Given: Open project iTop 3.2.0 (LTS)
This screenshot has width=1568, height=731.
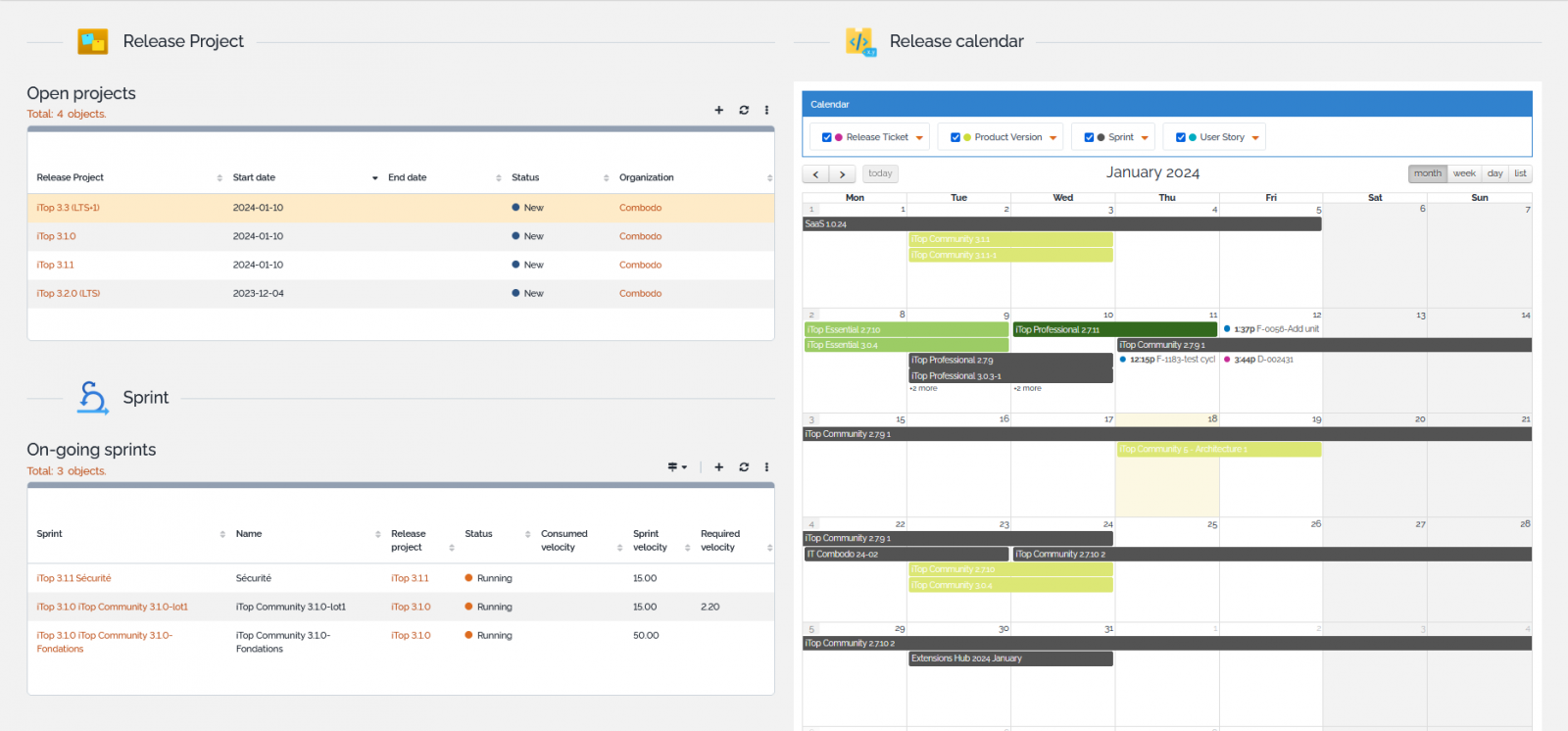Looking at the screenshot, I should (68, 293).
